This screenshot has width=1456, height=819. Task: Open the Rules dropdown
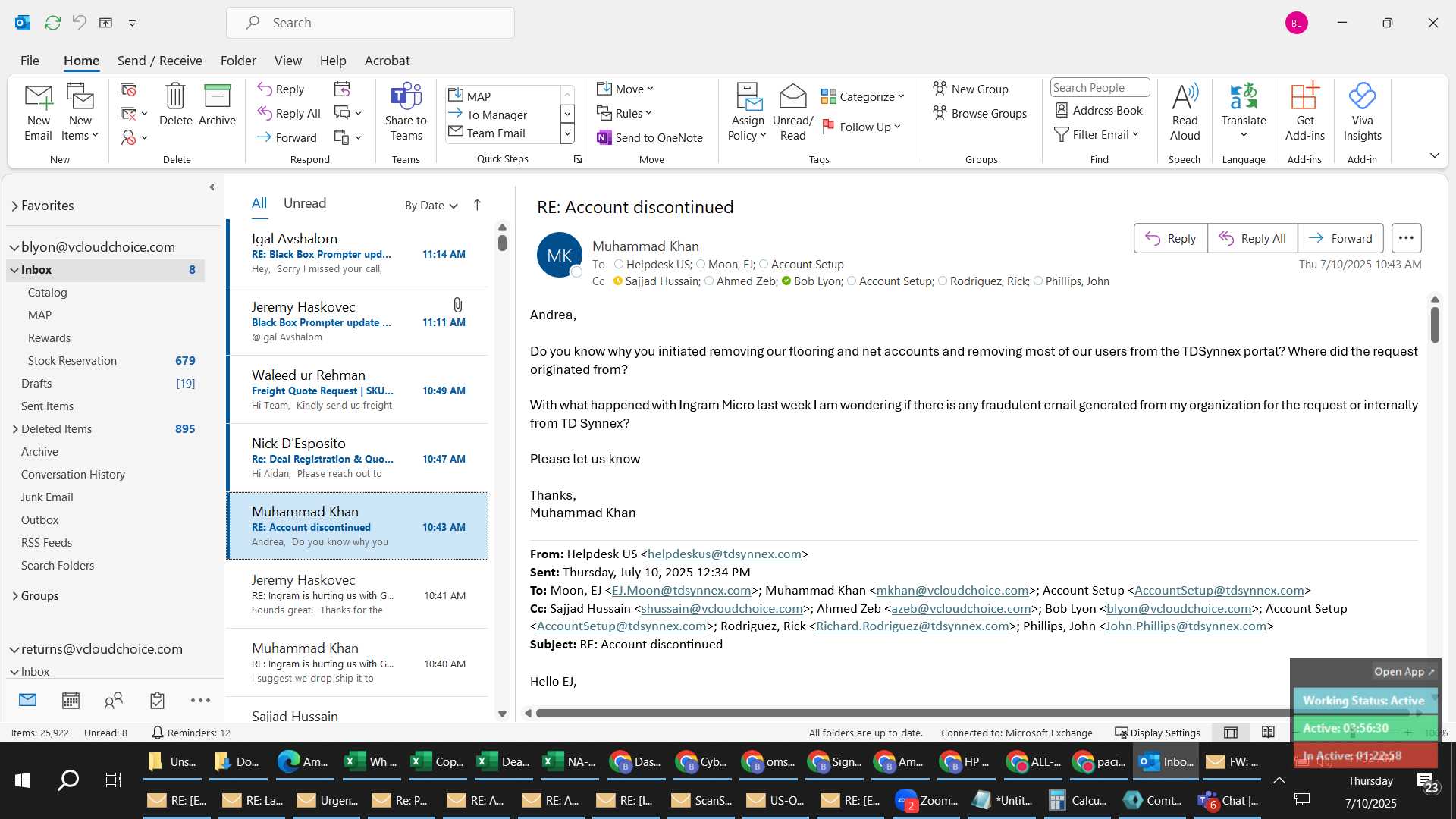tap(624, 114)
